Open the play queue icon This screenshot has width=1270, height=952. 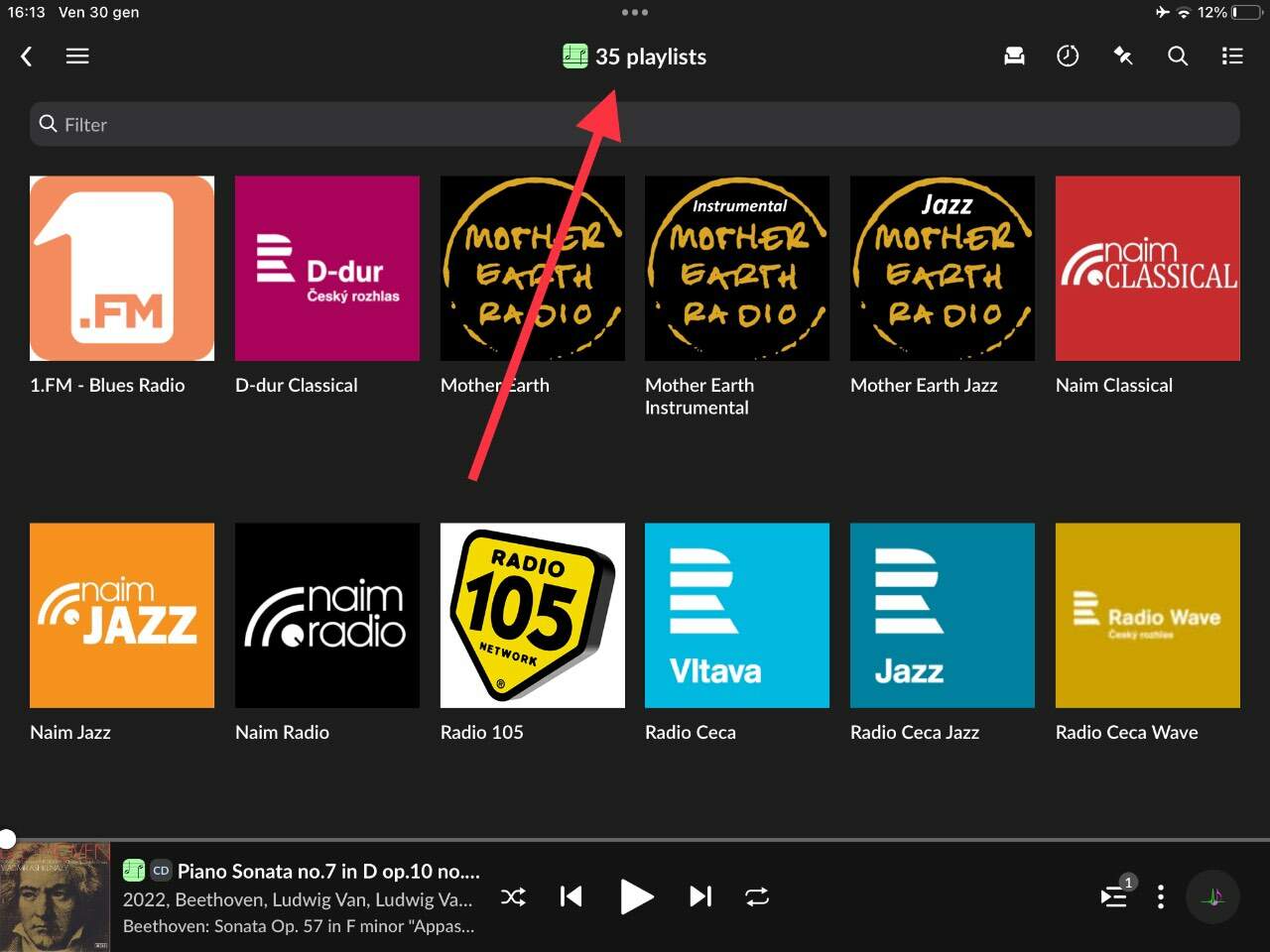1114,897
